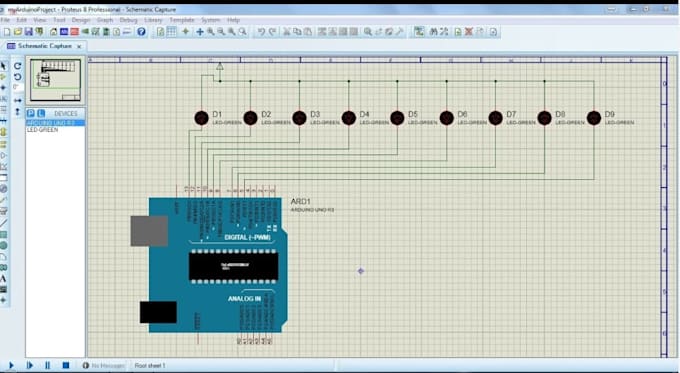Viewport: 680px width, 373px height.
Task: Click the L library button
Action: pyautogui.click(x=41, y=114)
